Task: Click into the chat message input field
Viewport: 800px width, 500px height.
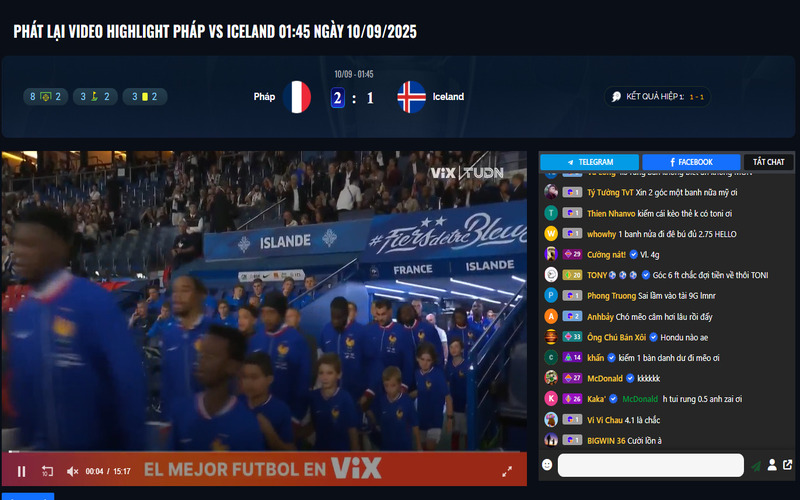Action: 651,465
